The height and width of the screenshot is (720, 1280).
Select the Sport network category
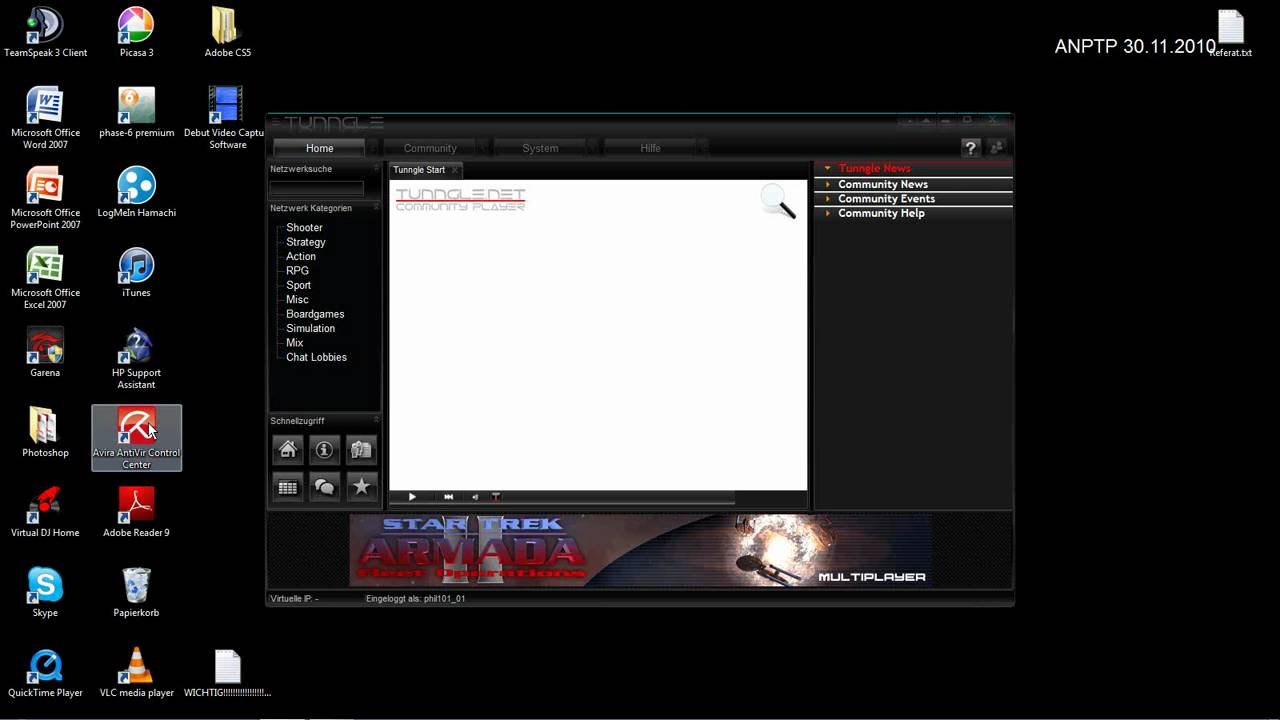pos(298,285)
